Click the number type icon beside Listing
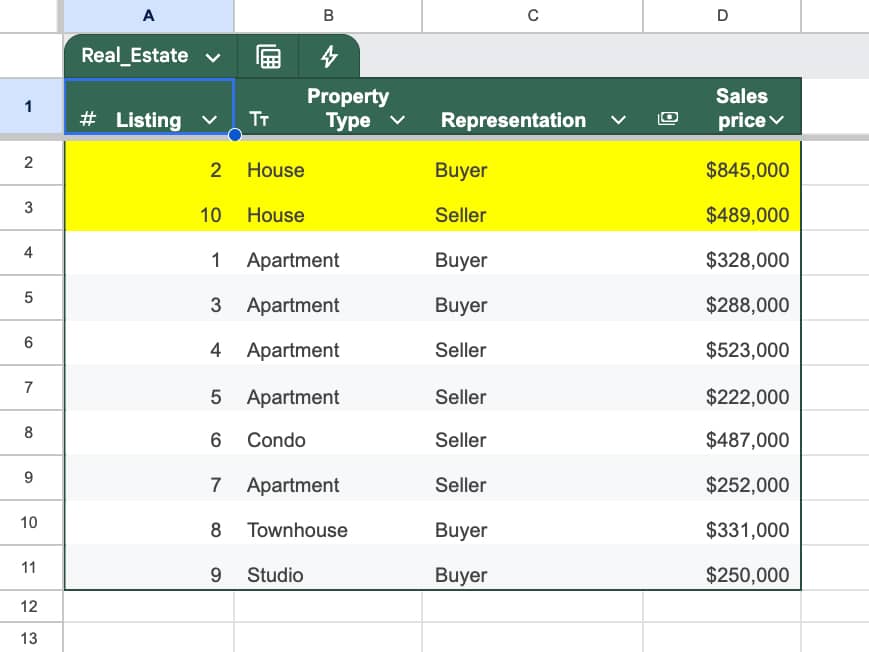 tap(88, 119)
